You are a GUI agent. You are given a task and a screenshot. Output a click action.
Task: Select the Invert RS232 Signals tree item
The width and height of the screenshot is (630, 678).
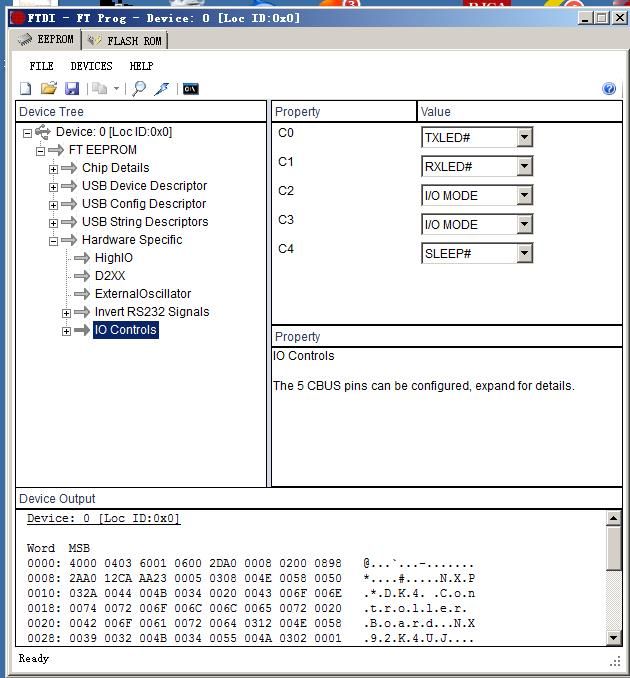coord(152,312)
